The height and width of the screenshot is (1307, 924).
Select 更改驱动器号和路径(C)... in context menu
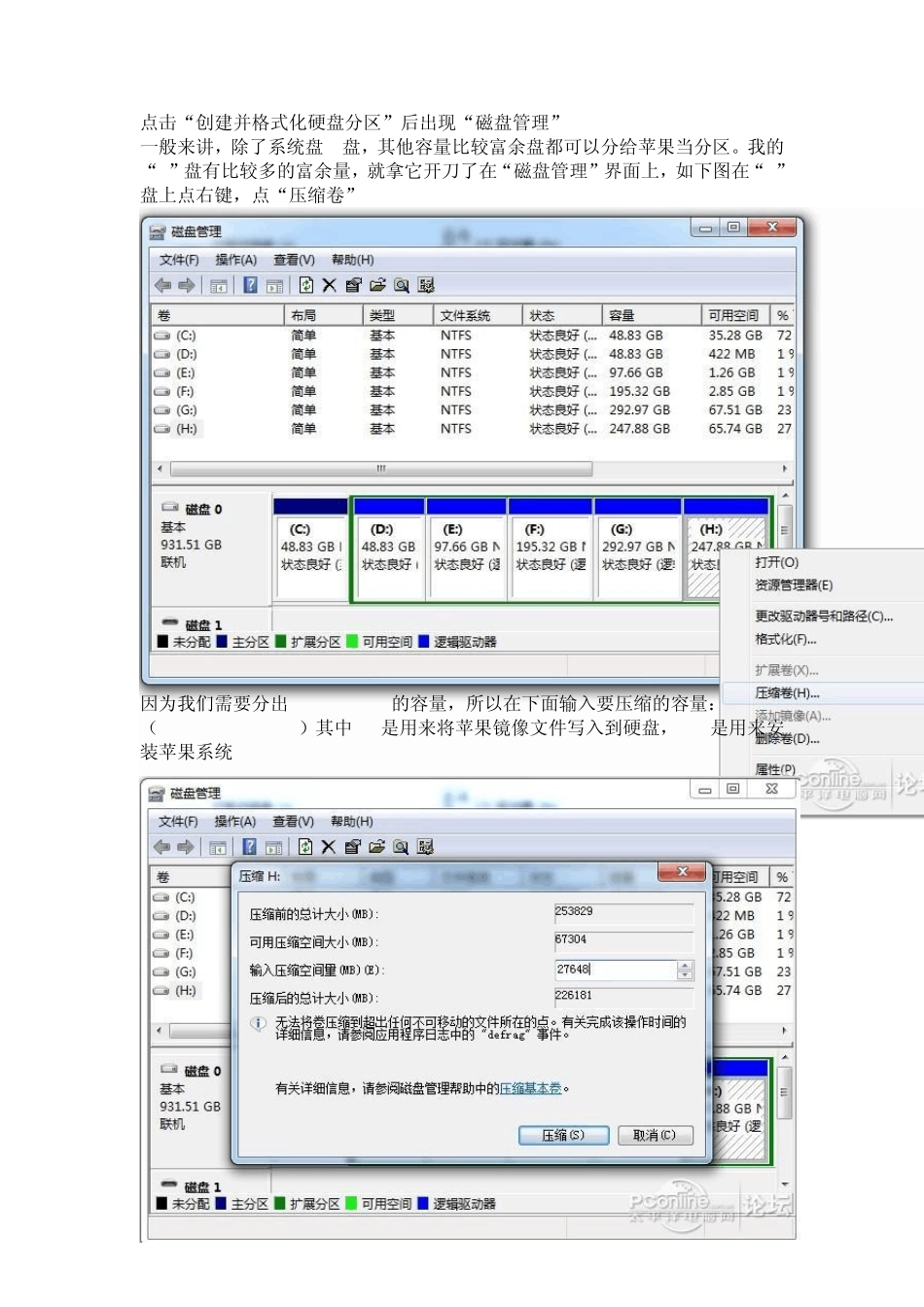(x=824, y=617)
